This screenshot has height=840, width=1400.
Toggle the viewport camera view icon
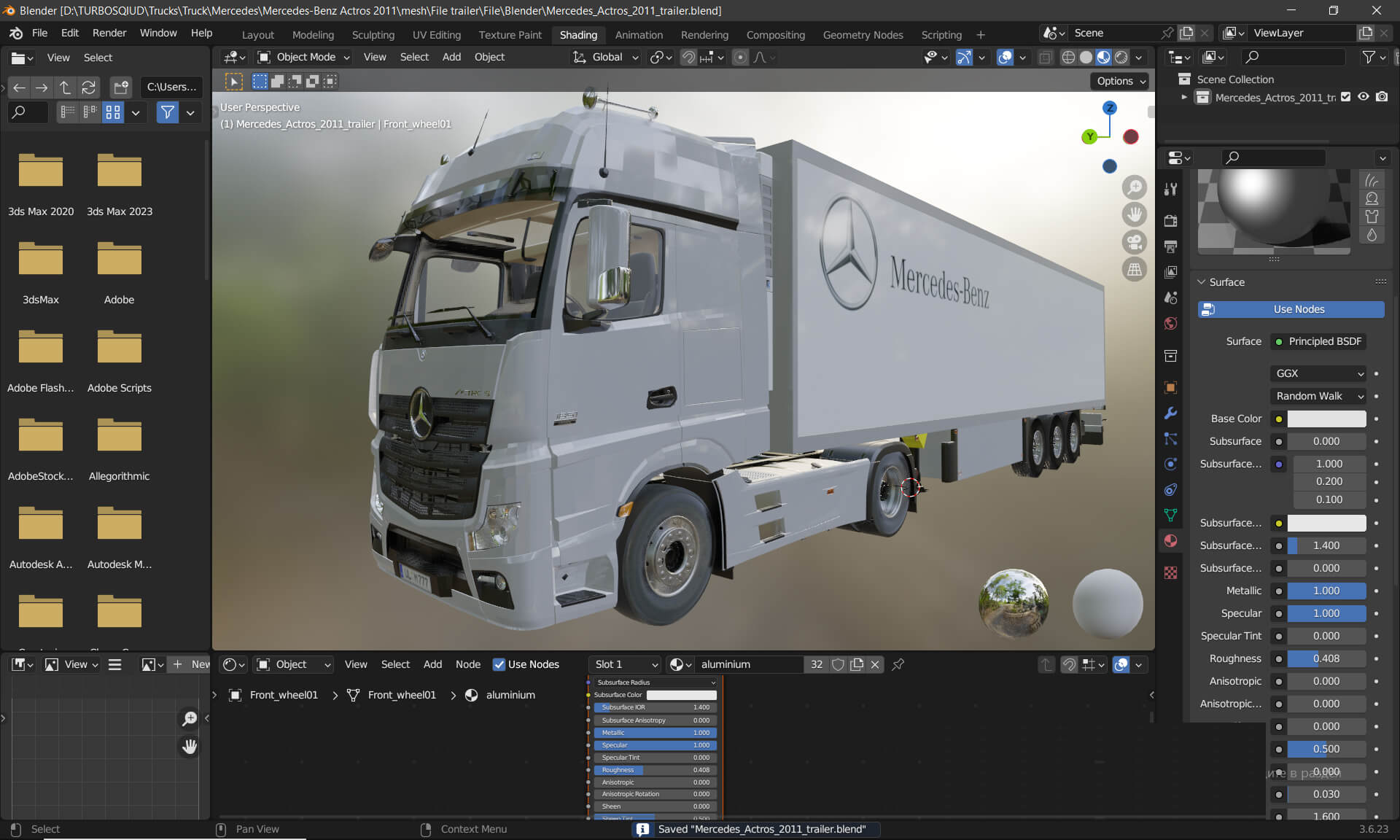(1134, 242)
